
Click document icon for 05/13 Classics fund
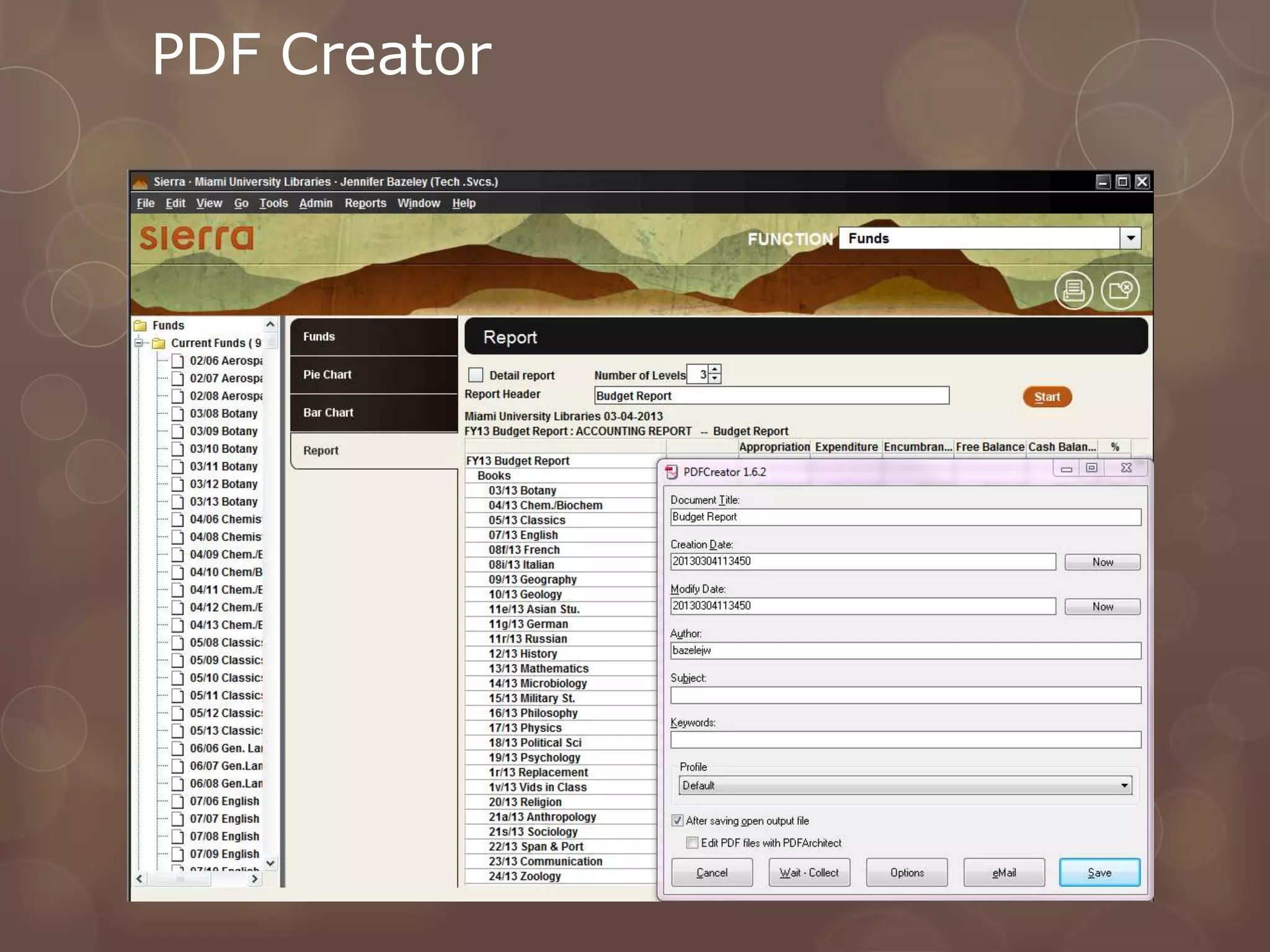pyautogui.click(x=178, y=731)
